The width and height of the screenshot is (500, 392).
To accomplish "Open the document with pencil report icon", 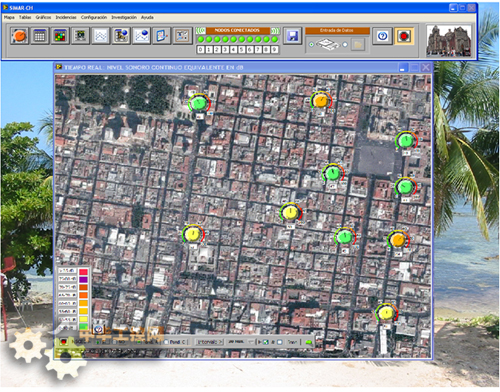I will (x=162, y=36).
